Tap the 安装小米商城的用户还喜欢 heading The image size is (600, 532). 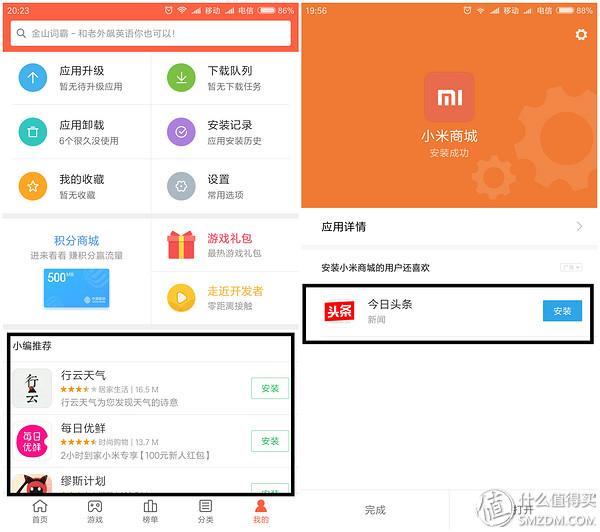click(375, 268)
